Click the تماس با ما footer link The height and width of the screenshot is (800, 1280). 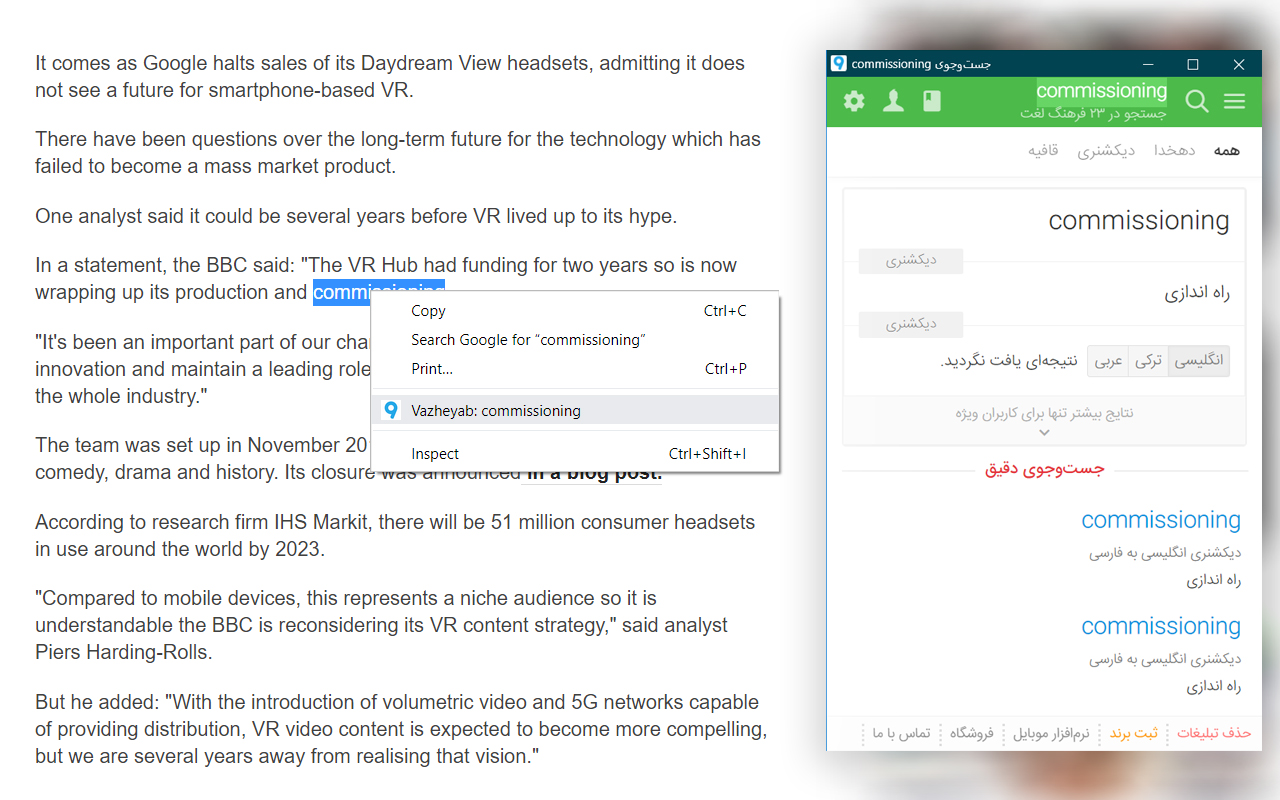[901, 733]
